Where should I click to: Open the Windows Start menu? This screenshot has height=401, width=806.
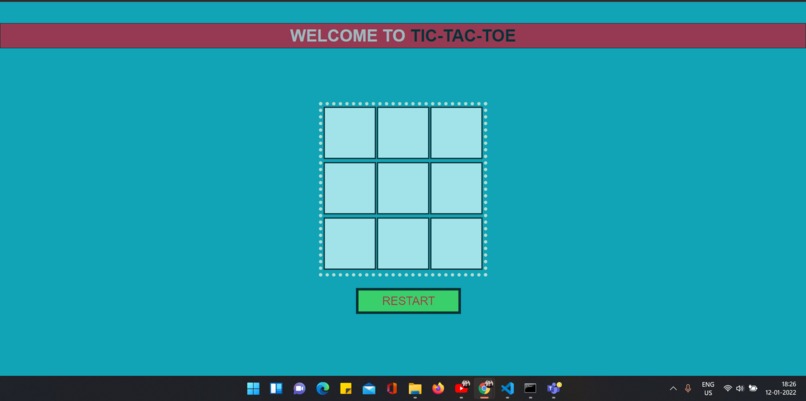(x=253, y=389)
